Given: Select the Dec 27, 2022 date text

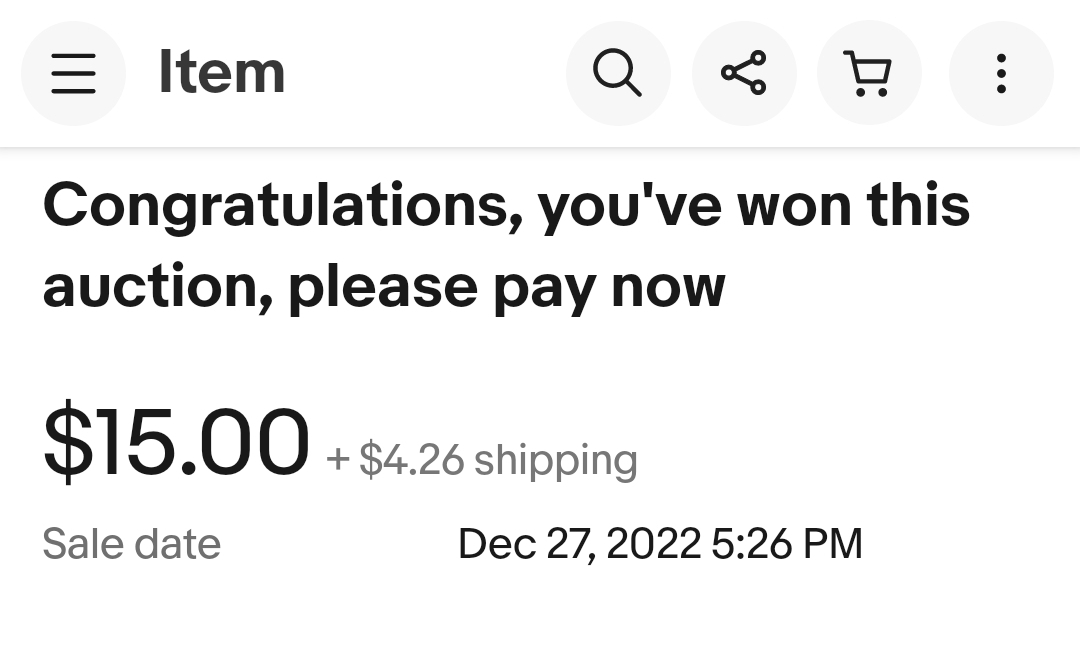Looking at the screenshot, I should (x=579, y=544).
